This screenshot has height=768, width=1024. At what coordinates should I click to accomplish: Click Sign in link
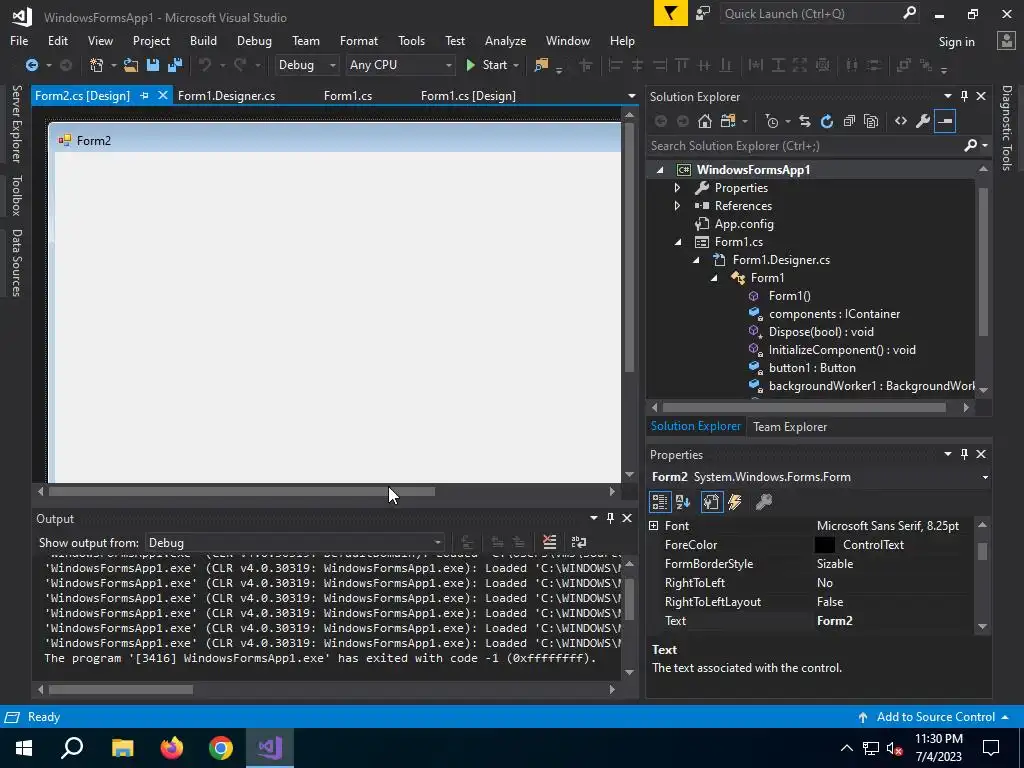956,42
